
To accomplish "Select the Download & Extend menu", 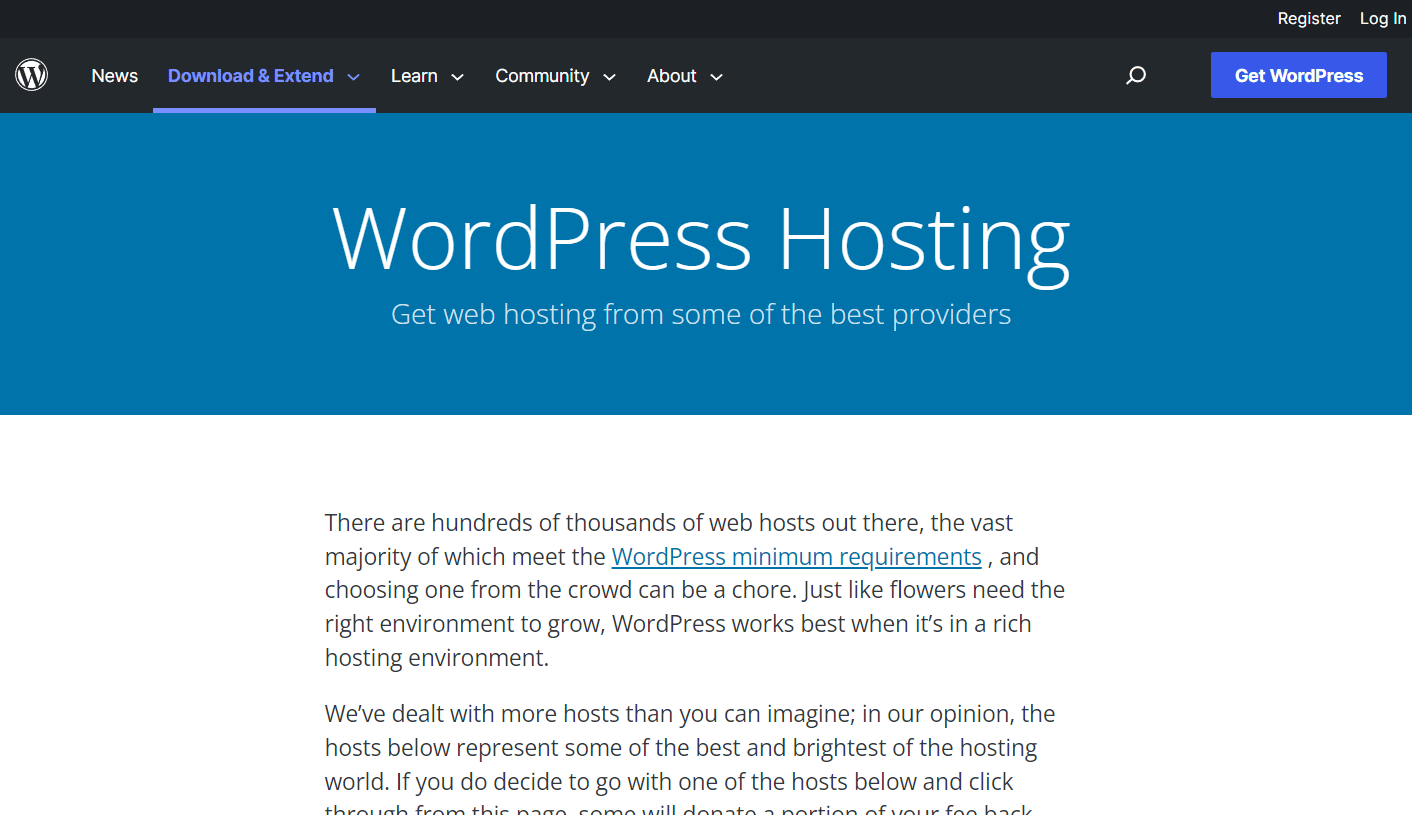I will pyautogui.click(x=251, y=76).
